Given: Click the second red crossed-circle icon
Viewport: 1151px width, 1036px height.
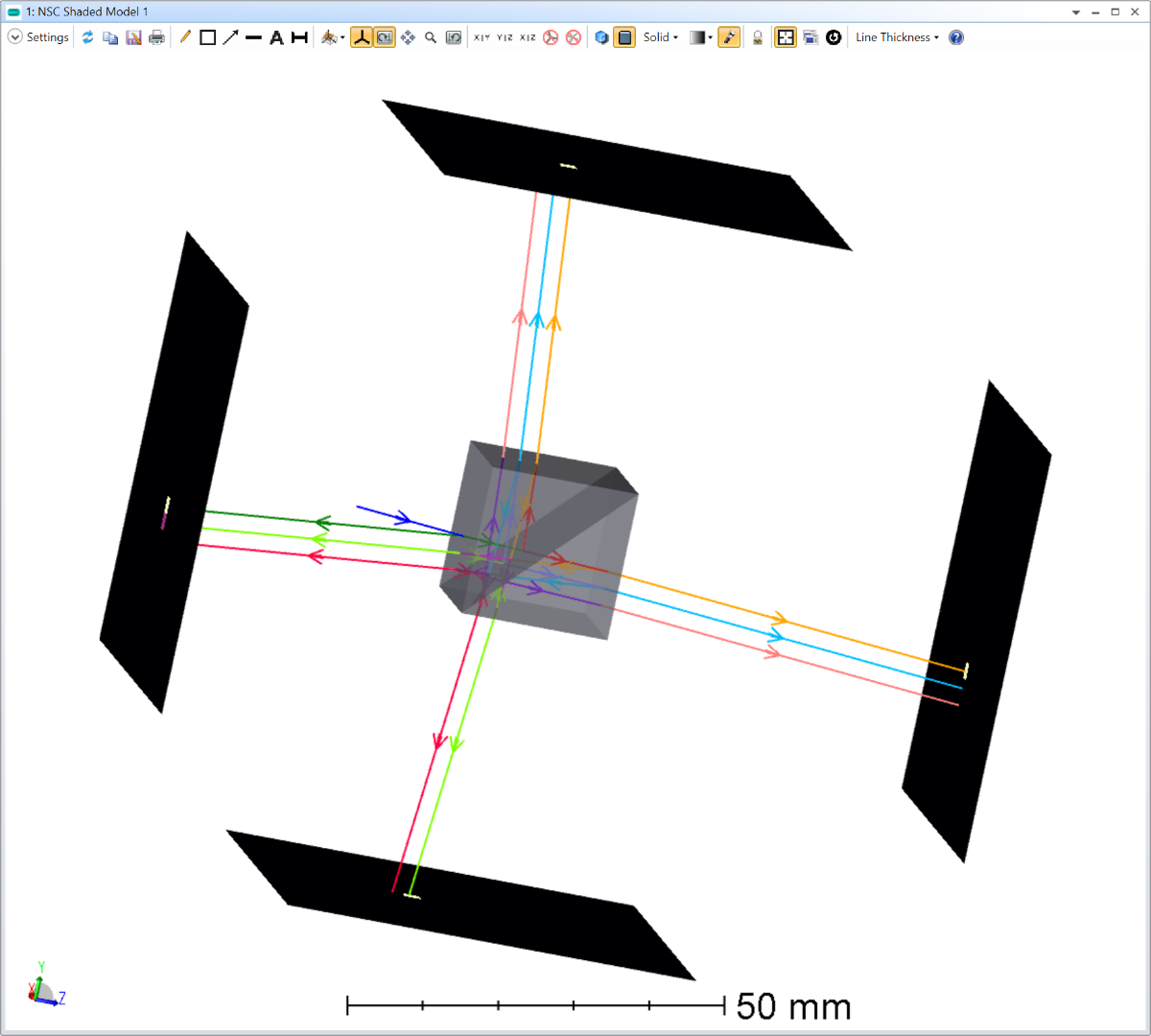Looking at the screenshot, I should tap(574, 37).
